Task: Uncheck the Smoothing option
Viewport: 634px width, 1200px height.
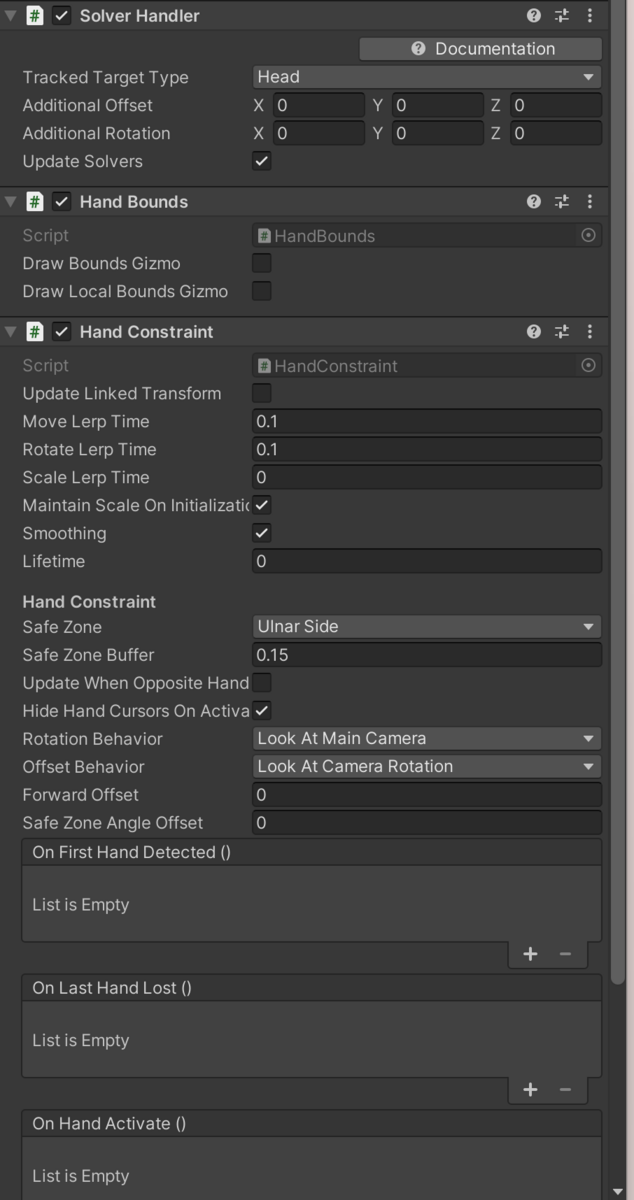Action: 261,533
